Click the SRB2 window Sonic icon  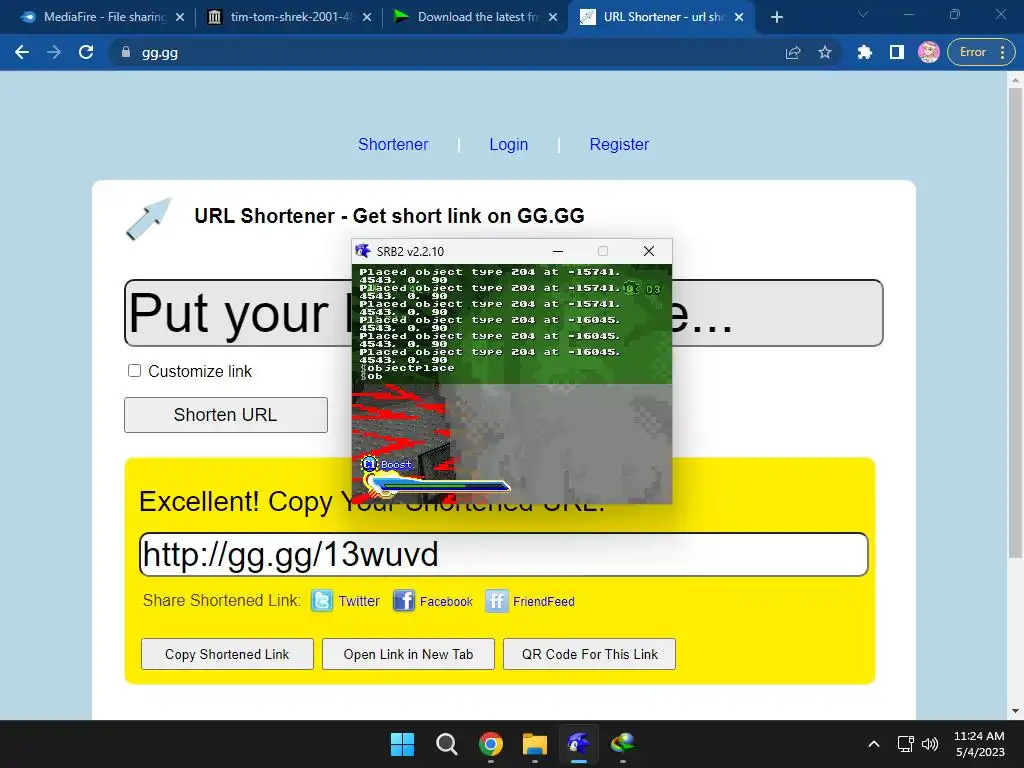tap(363, 251)
